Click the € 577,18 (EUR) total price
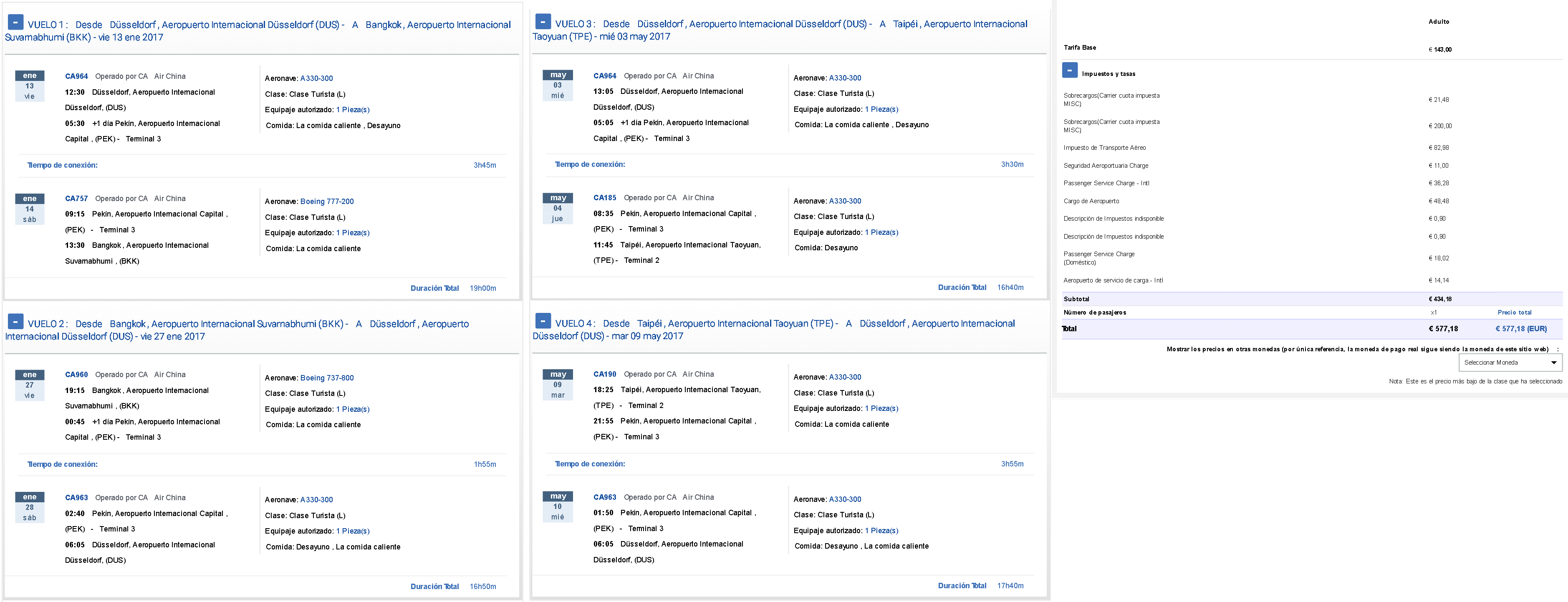 [x=1521, y=329]
